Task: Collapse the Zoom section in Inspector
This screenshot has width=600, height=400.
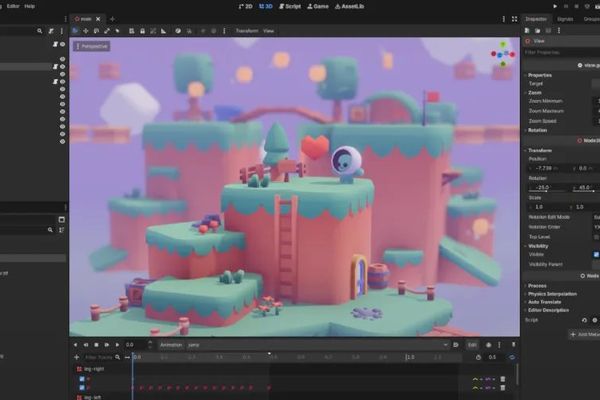Action: tap(535, 93)
